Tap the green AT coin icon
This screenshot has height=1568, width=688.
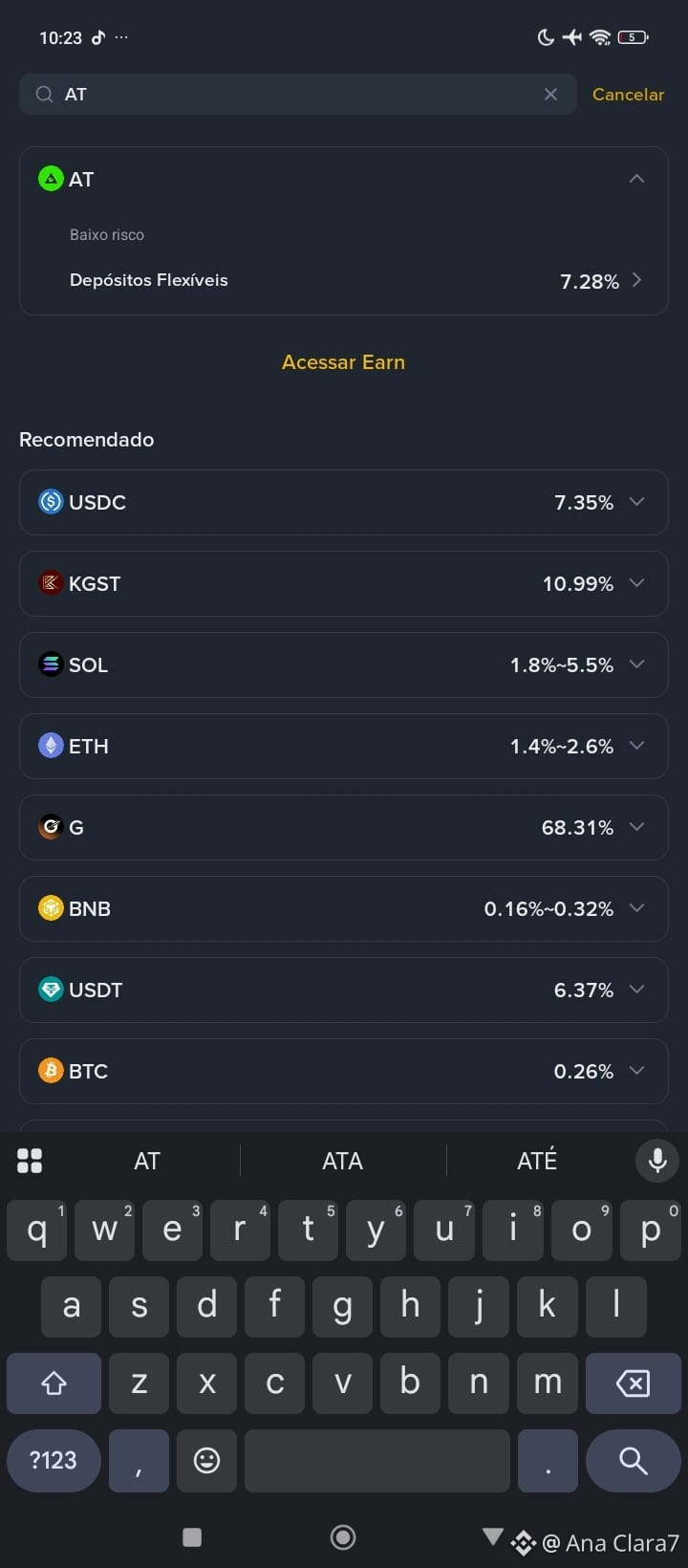51,179
